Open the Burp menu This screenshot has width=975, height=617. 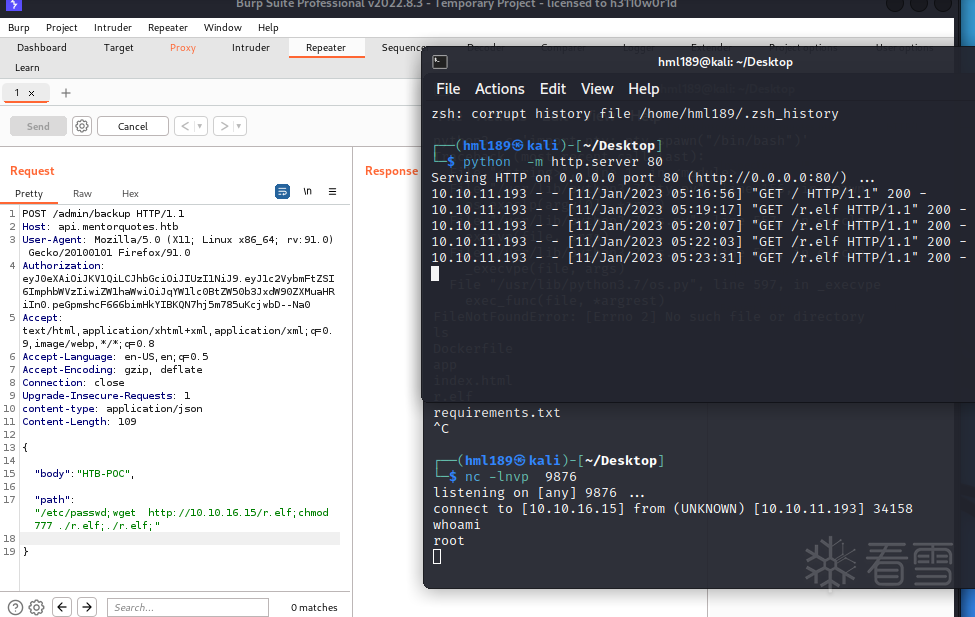pyautogui.click(x=19, y=27)
